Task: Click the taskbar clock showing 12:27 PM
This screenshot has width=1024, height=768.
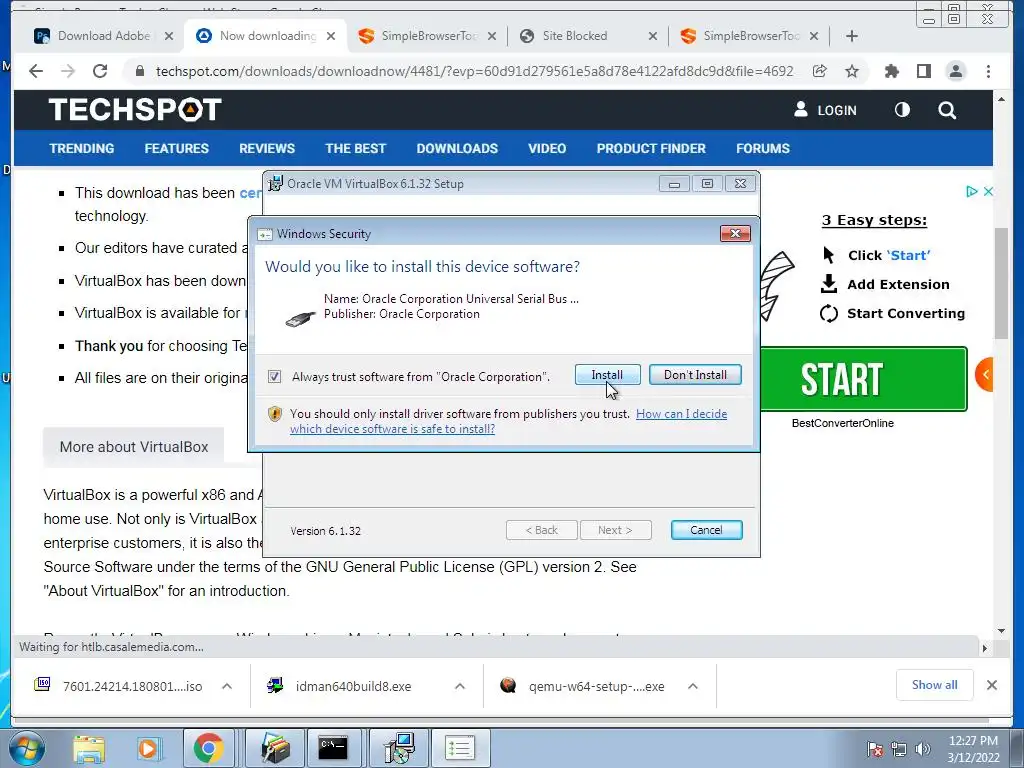Action: [973, 749]
